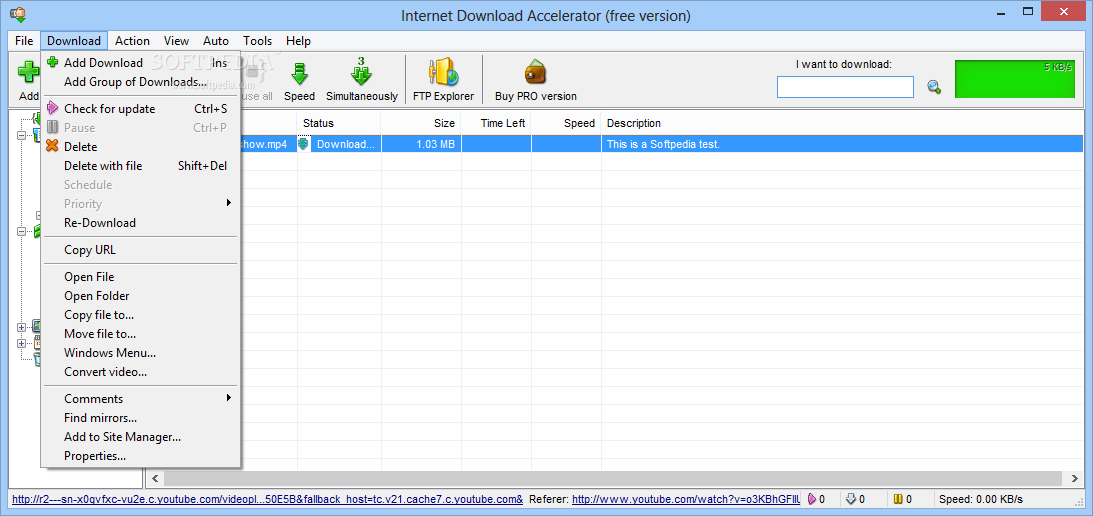
Task: Click the green speed graph panel
Action: 1014,79
